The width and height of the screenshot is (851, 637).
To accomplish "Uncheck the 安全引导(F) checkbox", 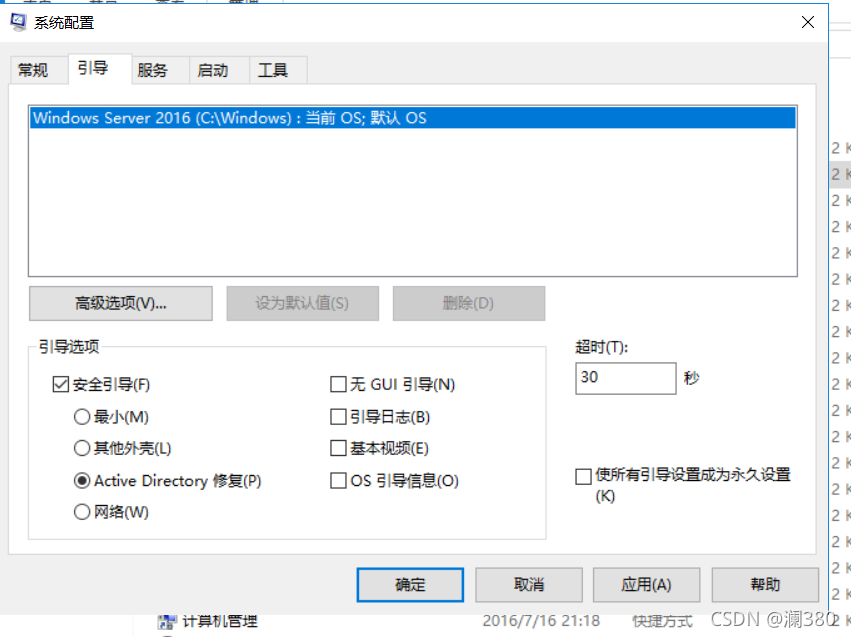I will pyautogui.click(x=61, y=385).
